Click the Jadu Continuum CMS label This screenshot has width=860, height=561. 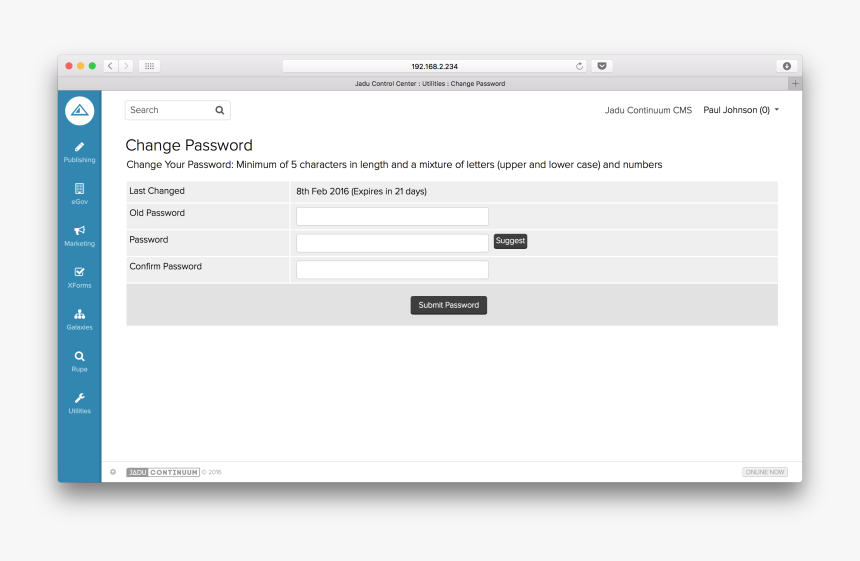tap(648, 110)
